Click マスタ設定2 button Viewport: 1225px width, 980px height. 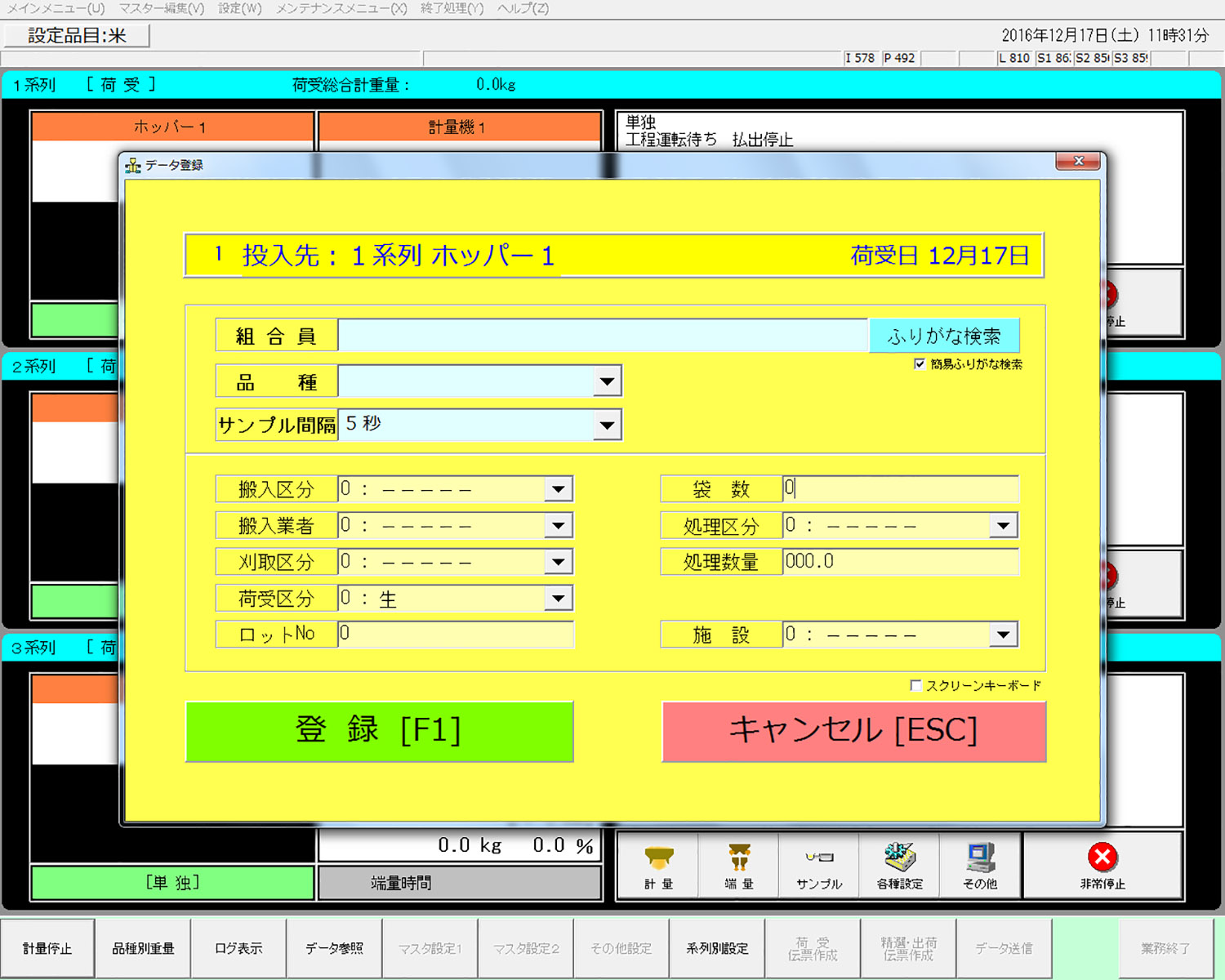tap(526, 948)
